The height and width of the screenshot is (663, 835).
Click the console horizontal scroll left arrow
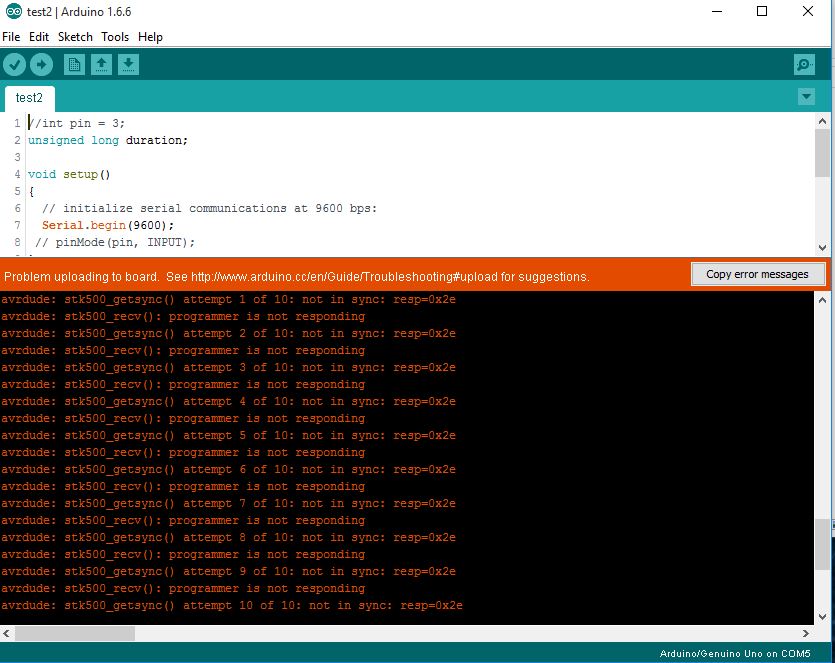6,633
